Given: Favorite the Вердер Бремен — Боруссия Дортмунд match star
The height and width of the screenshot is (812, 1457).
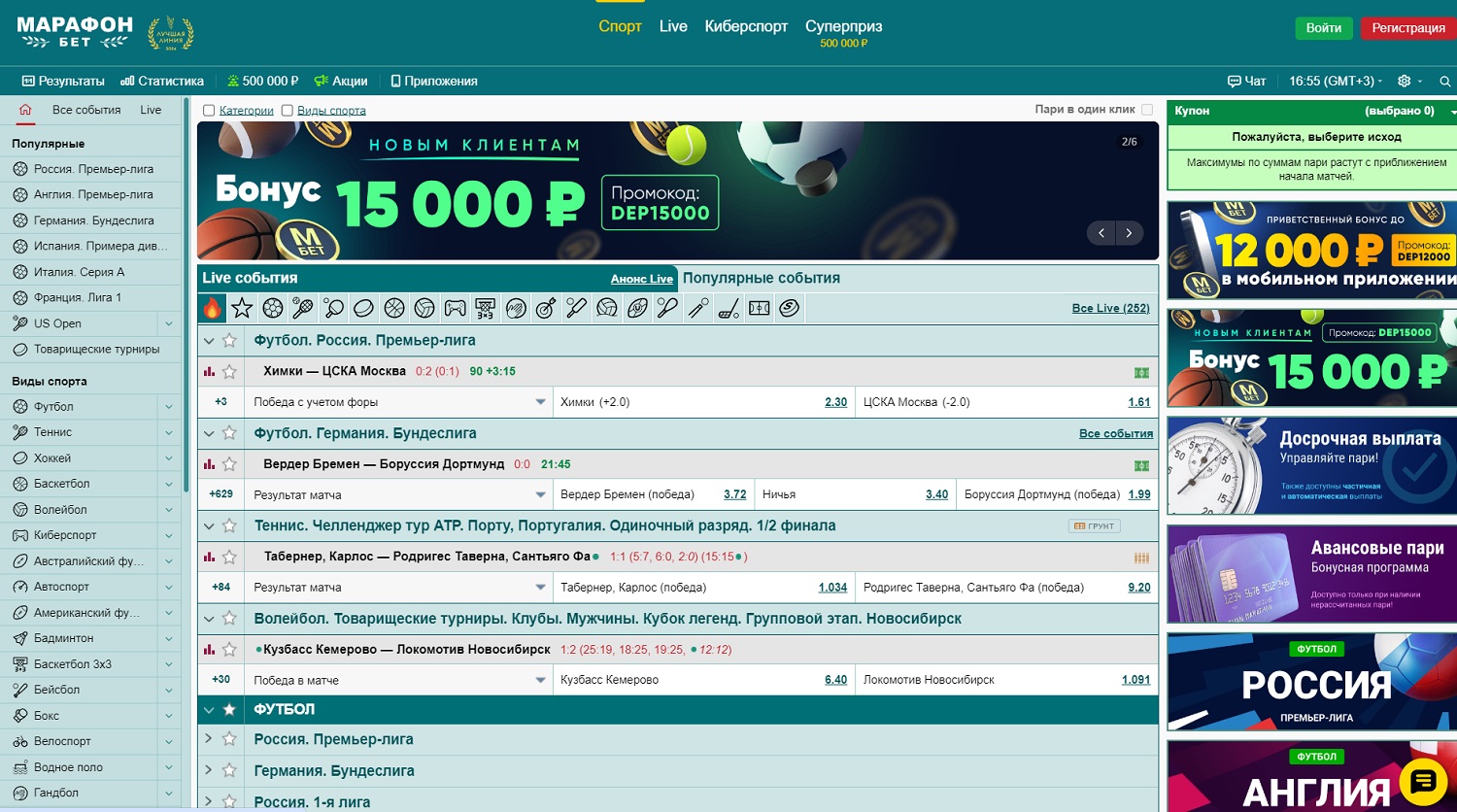Looking at the screenshot, I should [x=229, y=464].
